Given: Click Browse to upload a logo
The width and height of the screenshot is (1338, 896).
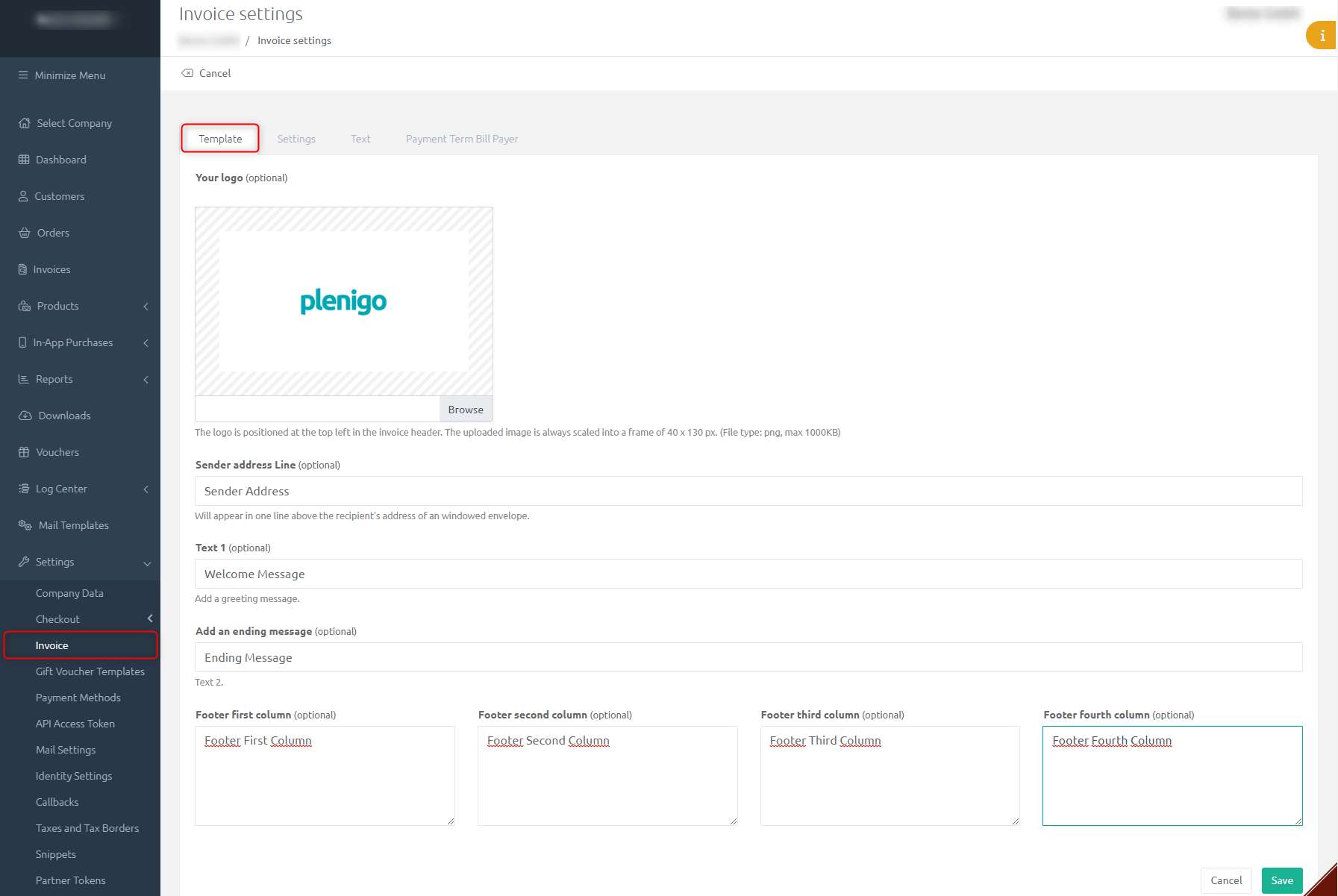Looking at the screenshot, I should (466, 410).
